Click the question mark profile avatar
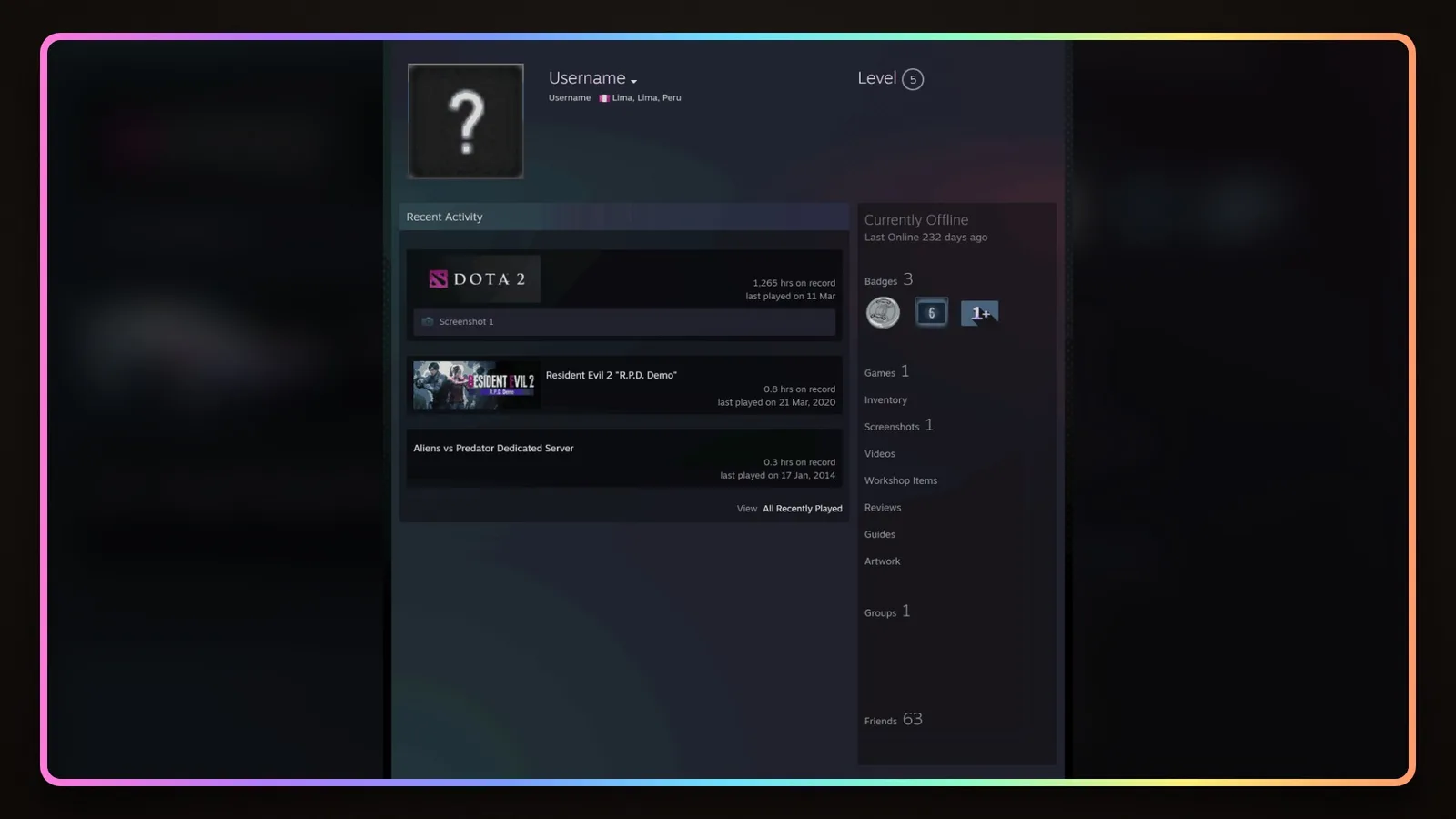This screenshot has width=1456, height=819. (x=466, y=121)
